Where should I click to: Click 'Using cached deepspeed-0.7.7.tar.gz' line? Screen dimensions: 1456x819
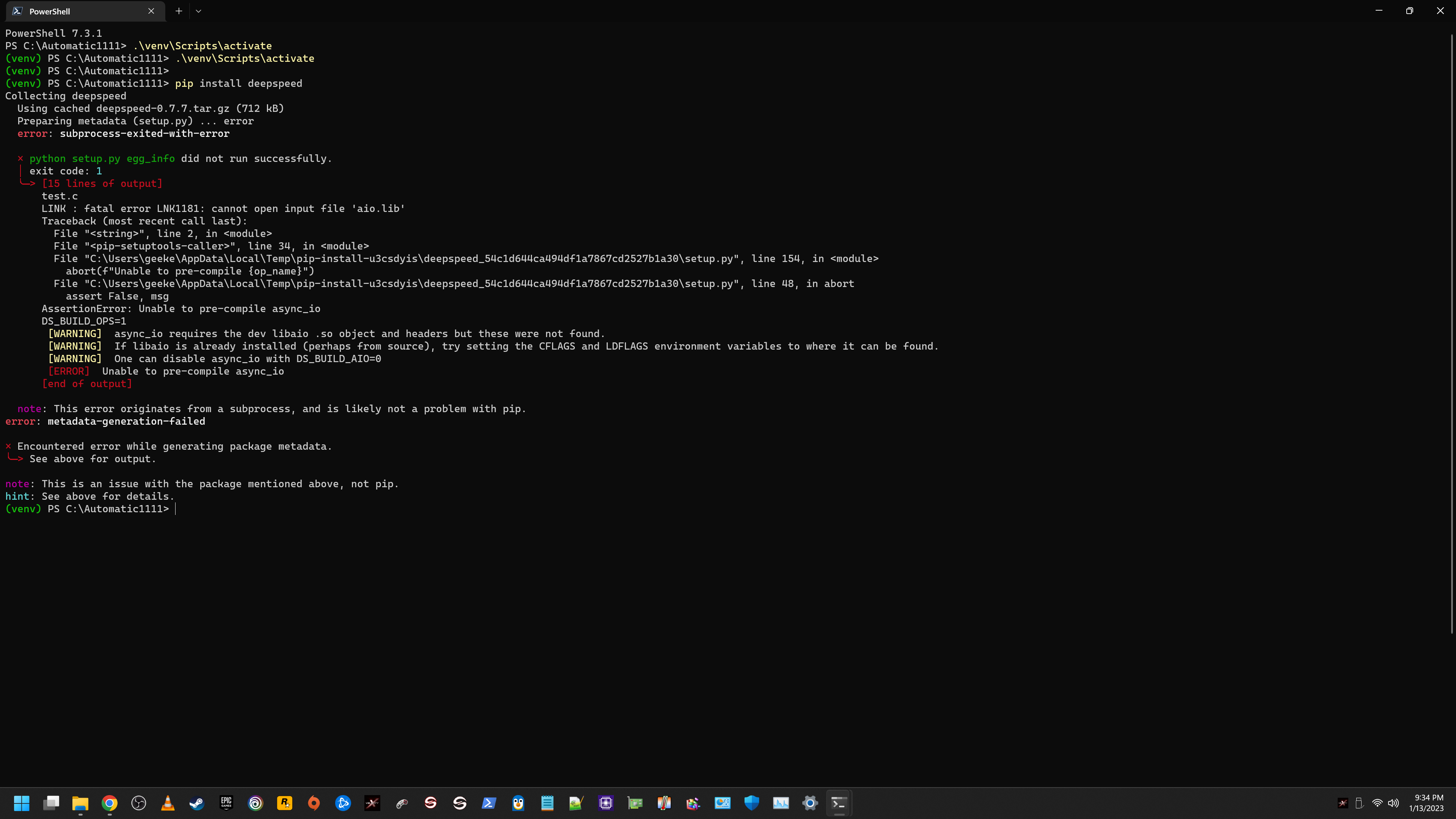[x=151, y=108]
